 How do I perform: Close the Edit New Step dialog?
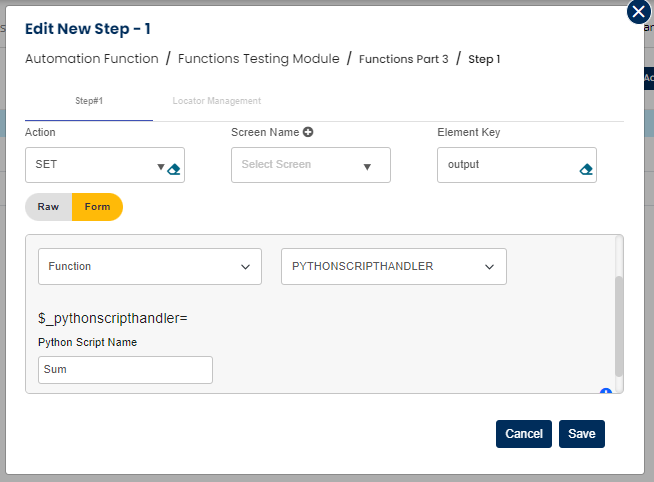[x=639, y=12]
